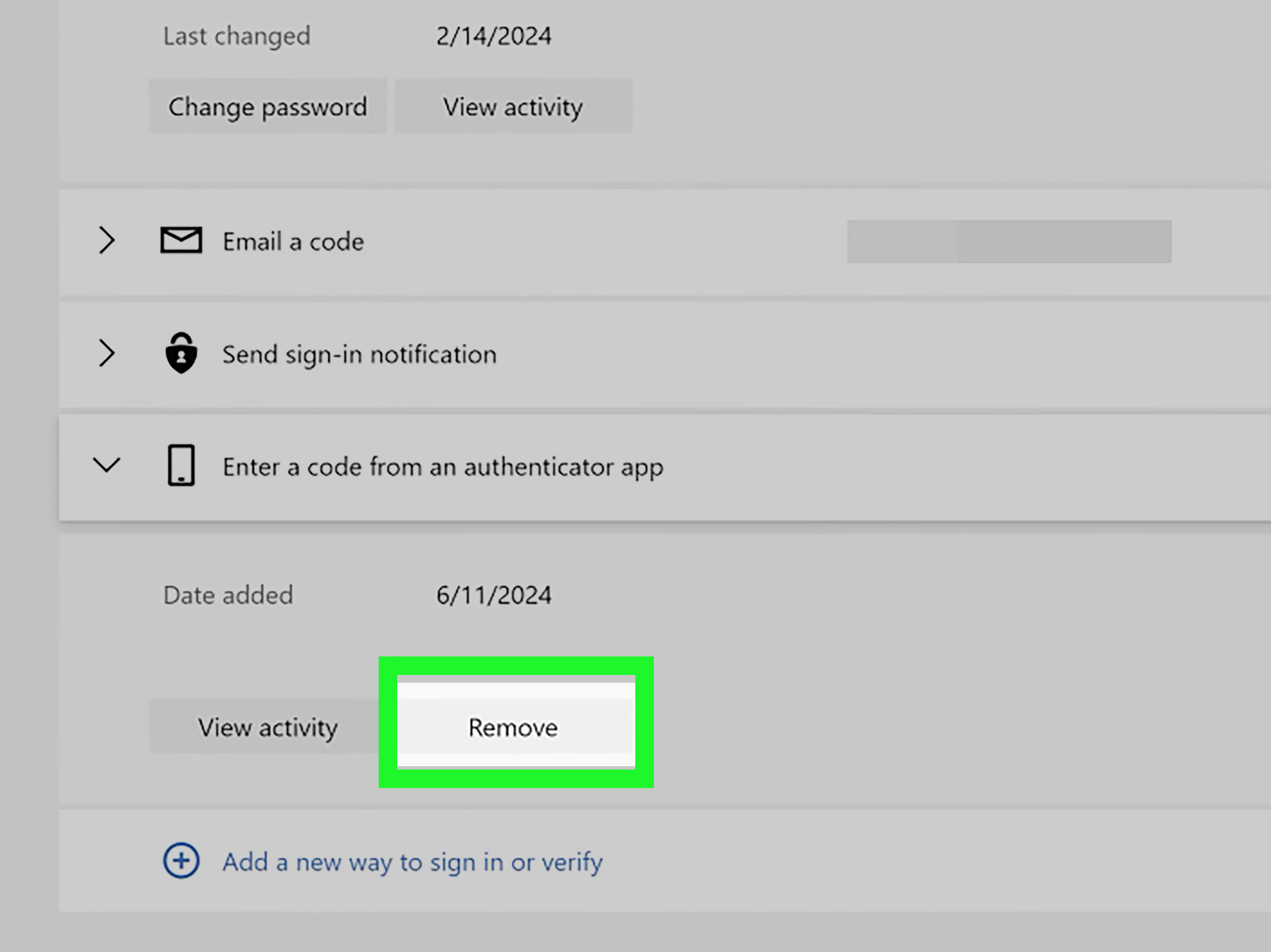The height and width of the screenshot is (952, 1271).
Task: Click the 6/11/2024 date added value
Action: (494, 595)
